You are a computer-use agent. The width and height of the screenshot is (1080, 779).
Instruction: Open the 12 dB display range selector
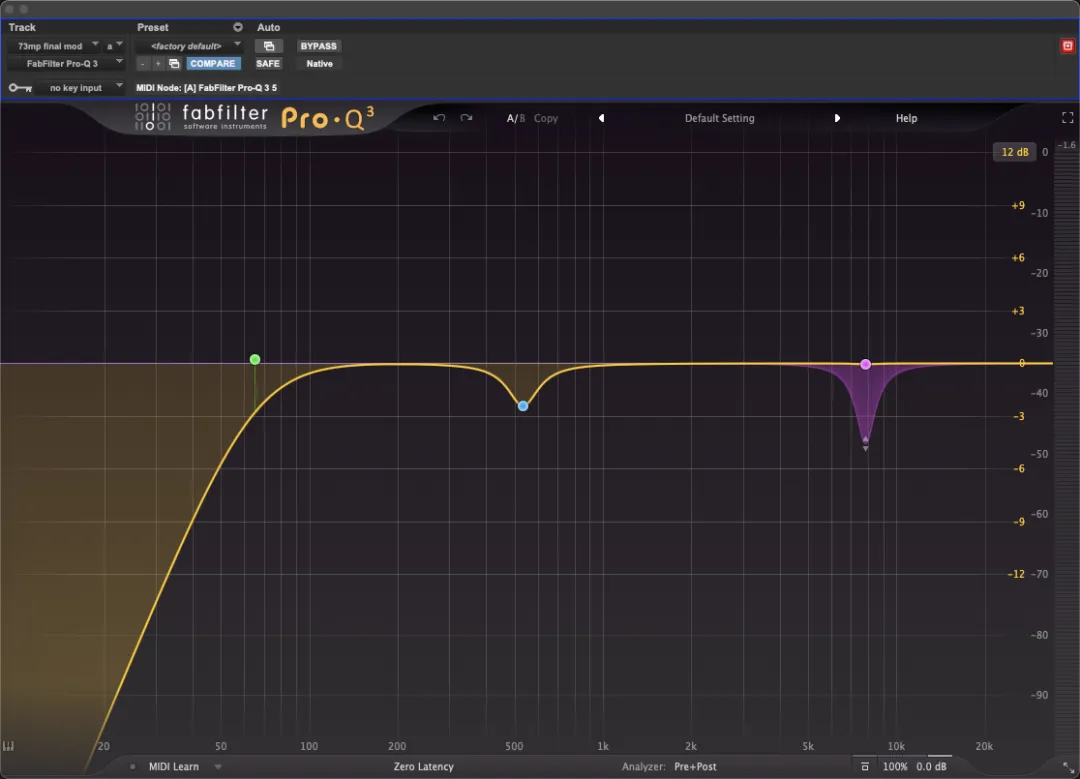click(x=1015, y=152)
